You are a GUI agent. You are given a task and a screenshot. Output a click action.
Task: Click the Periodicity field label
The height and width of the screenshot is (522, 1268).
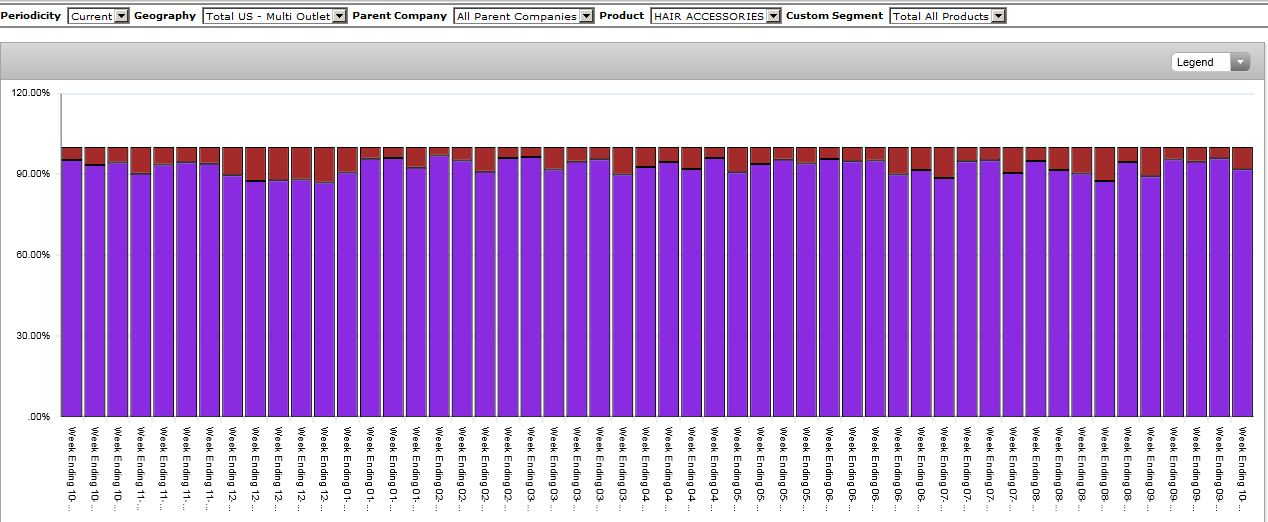click(x=30, y=16)
